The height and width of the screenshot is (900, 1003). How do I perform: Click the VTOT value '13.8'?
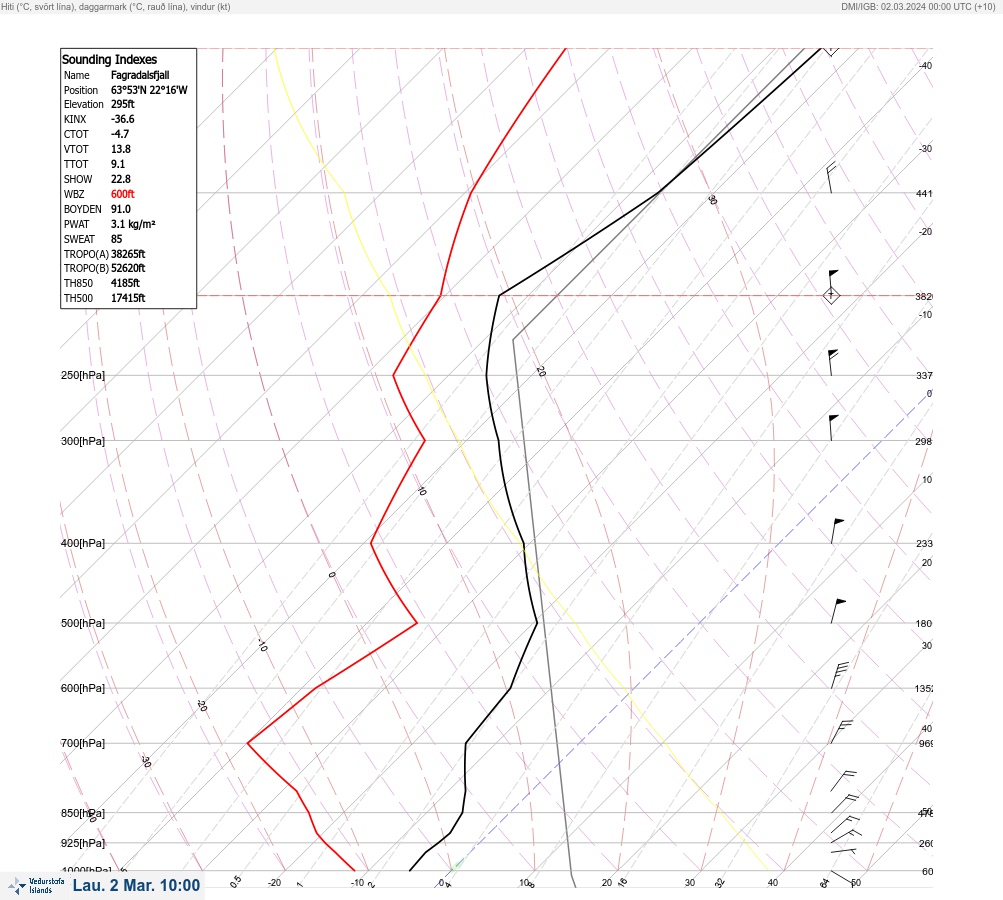point(121,149)
